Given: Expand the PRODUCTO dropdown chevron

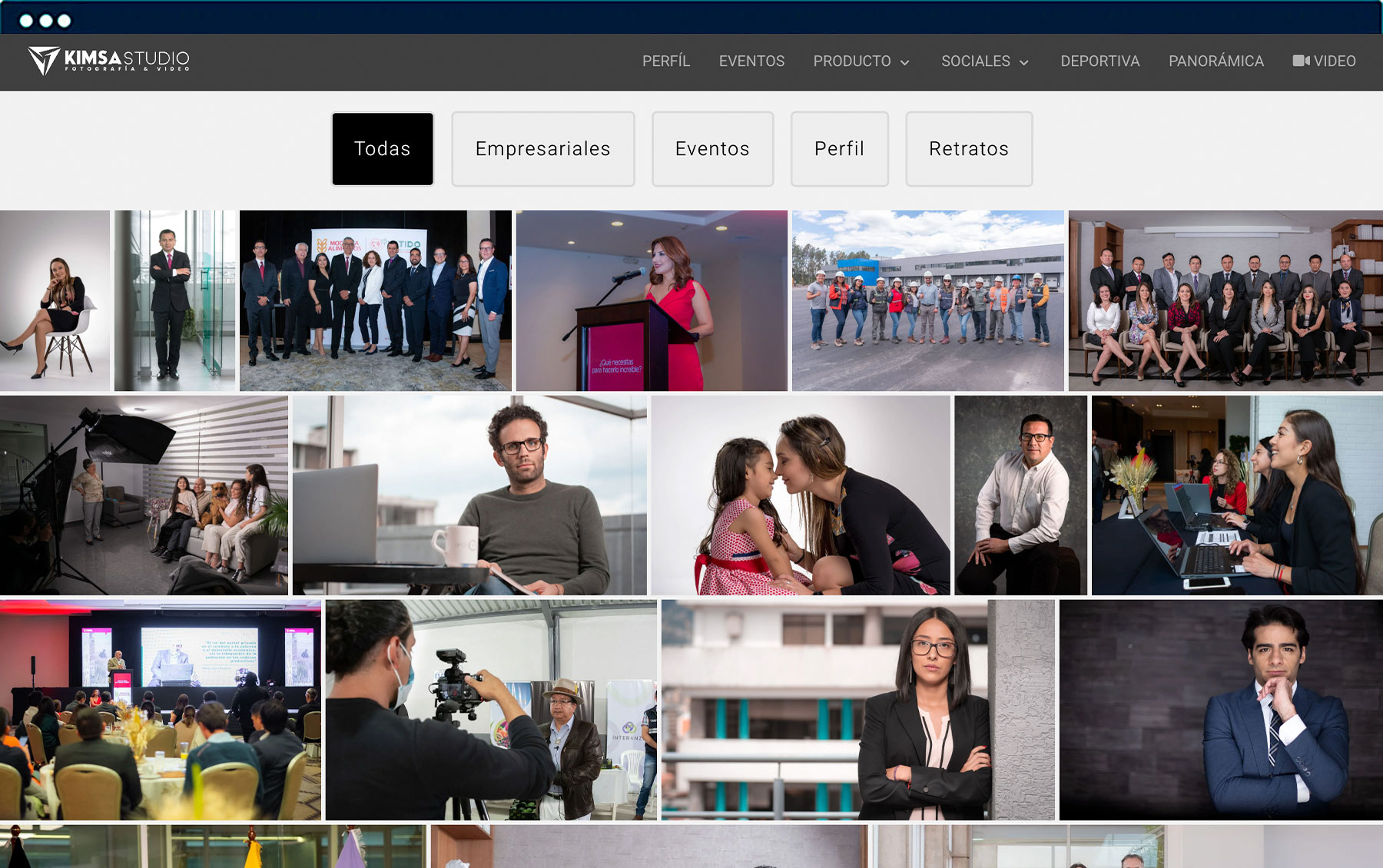Looking at the screenshot, I should tap(905, 62).
